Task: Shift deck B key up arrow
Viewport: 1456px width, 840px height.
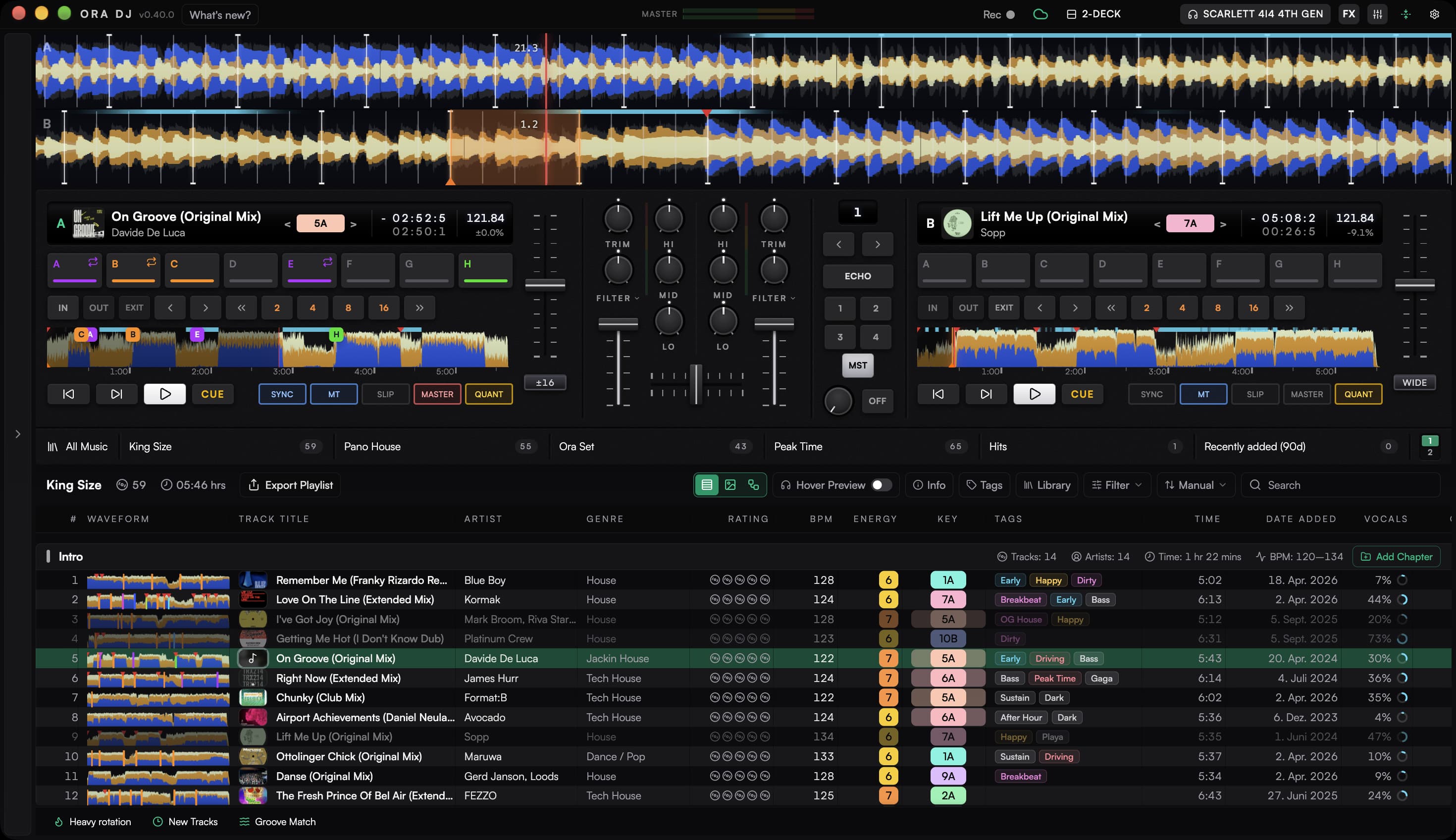Action: (1223, 224)
